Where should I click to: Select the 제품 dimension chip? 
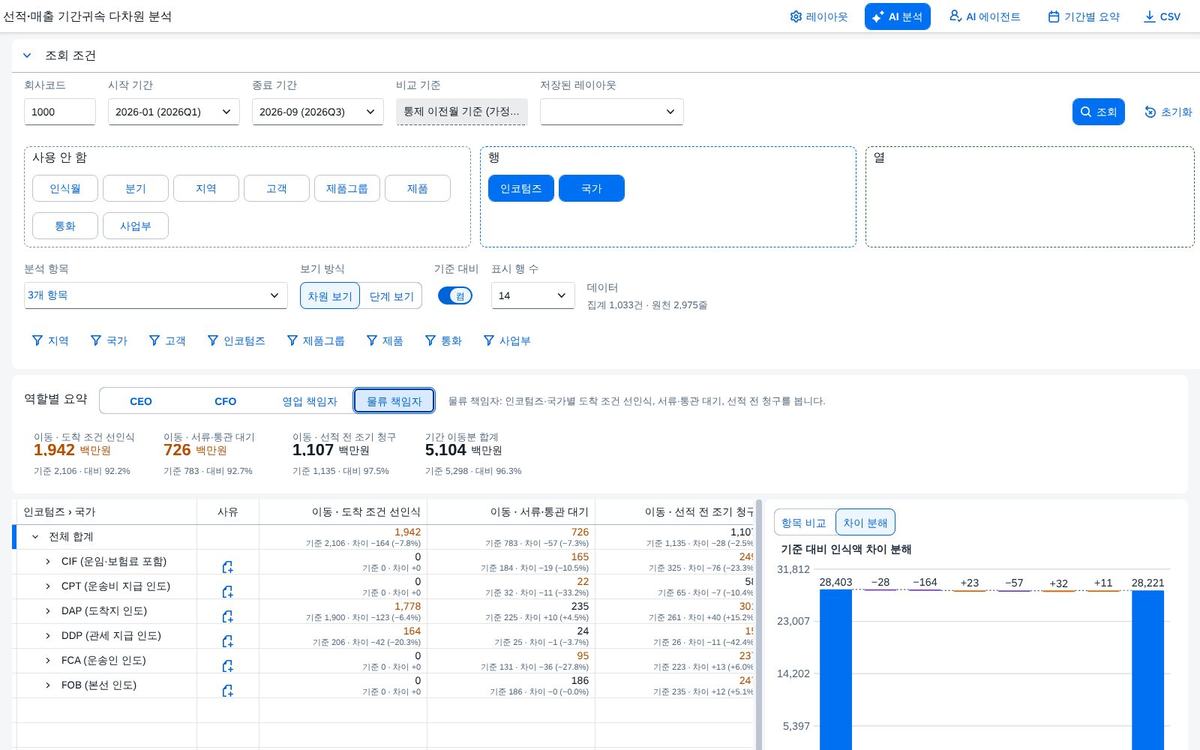coord(417,188)
